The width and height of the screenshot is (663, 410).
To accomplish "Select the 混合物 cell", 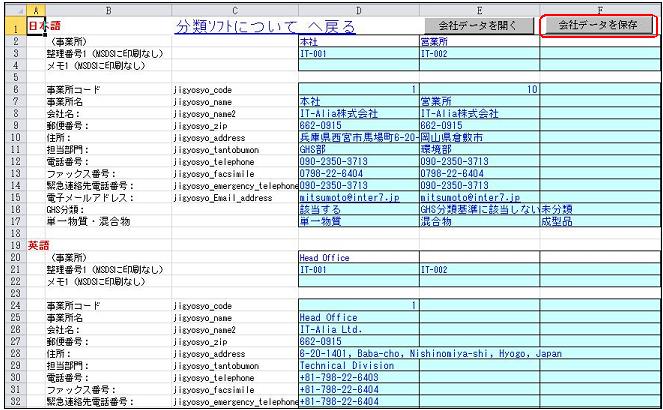I will click(x=479, y=221).
